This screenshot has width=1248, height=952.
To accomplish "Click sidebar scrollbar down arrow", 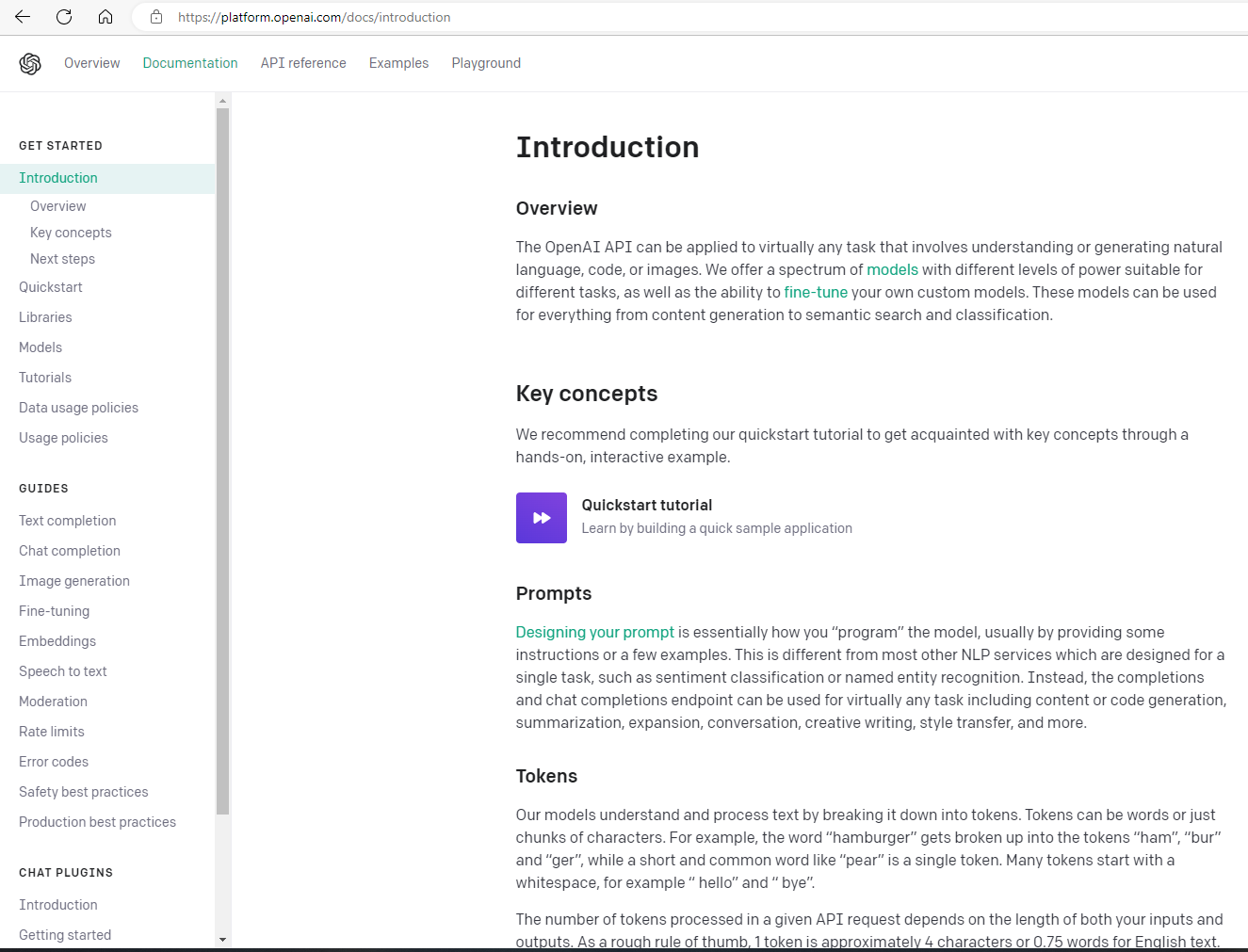I will (222, 939).
